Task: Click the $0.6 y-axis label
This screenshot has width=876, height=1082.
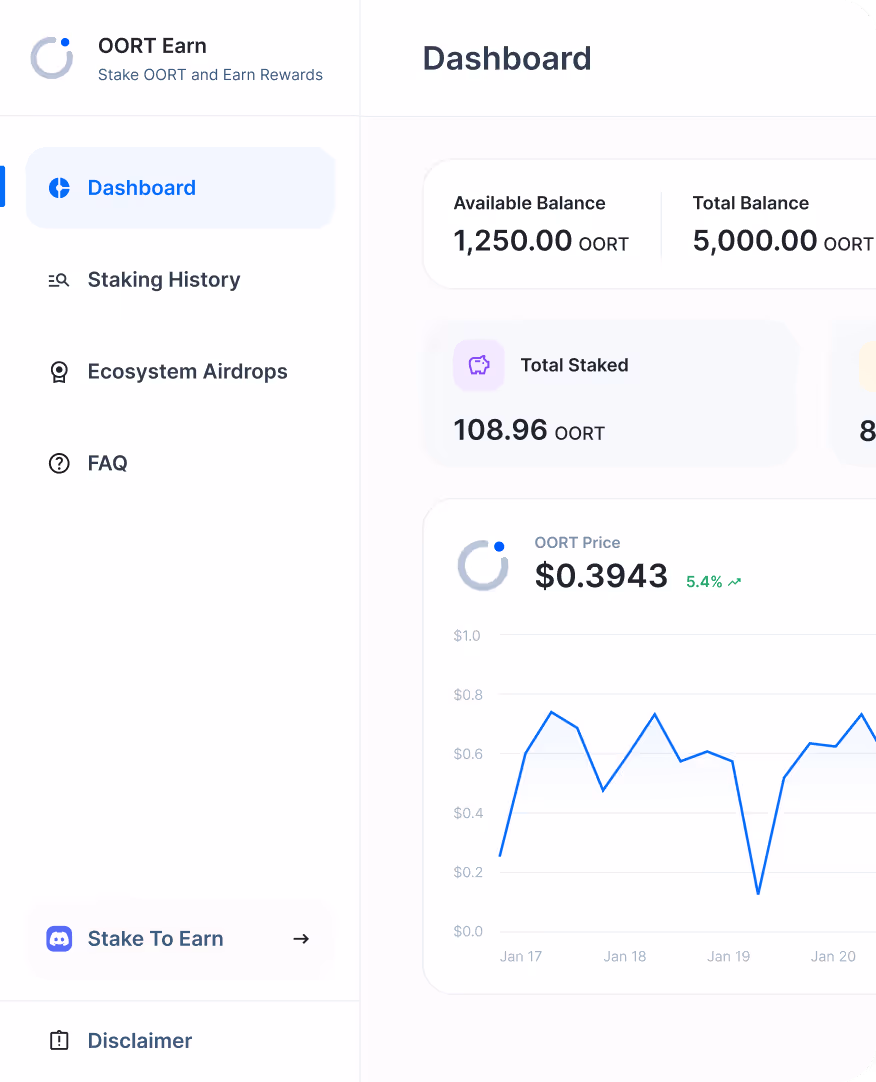Action: 468,754
